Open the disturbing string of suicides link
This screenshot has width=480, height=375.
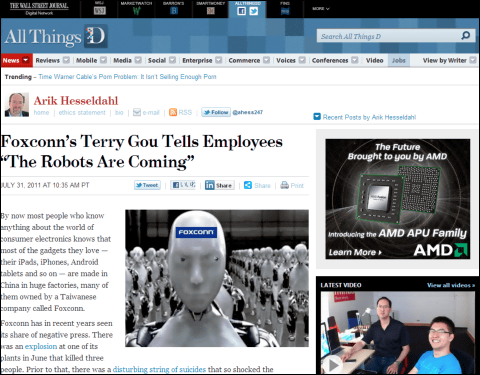click(159, 369)
